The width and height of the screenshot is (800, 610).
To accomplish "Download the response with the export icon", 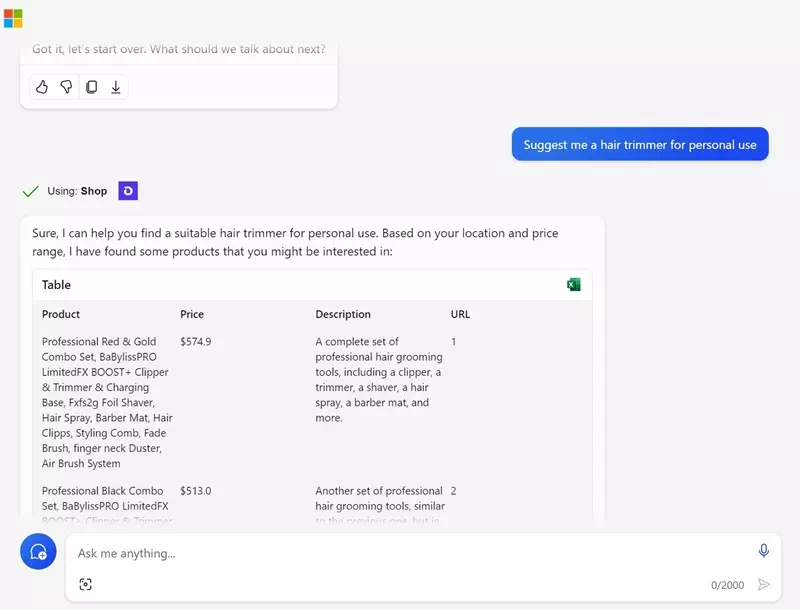I will pyautogui.click(x=116, y=87).
